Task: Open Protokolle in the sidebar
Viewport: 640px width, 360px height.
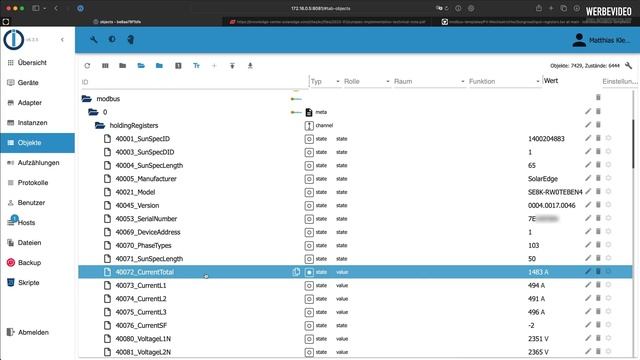Action: [38, 182]
